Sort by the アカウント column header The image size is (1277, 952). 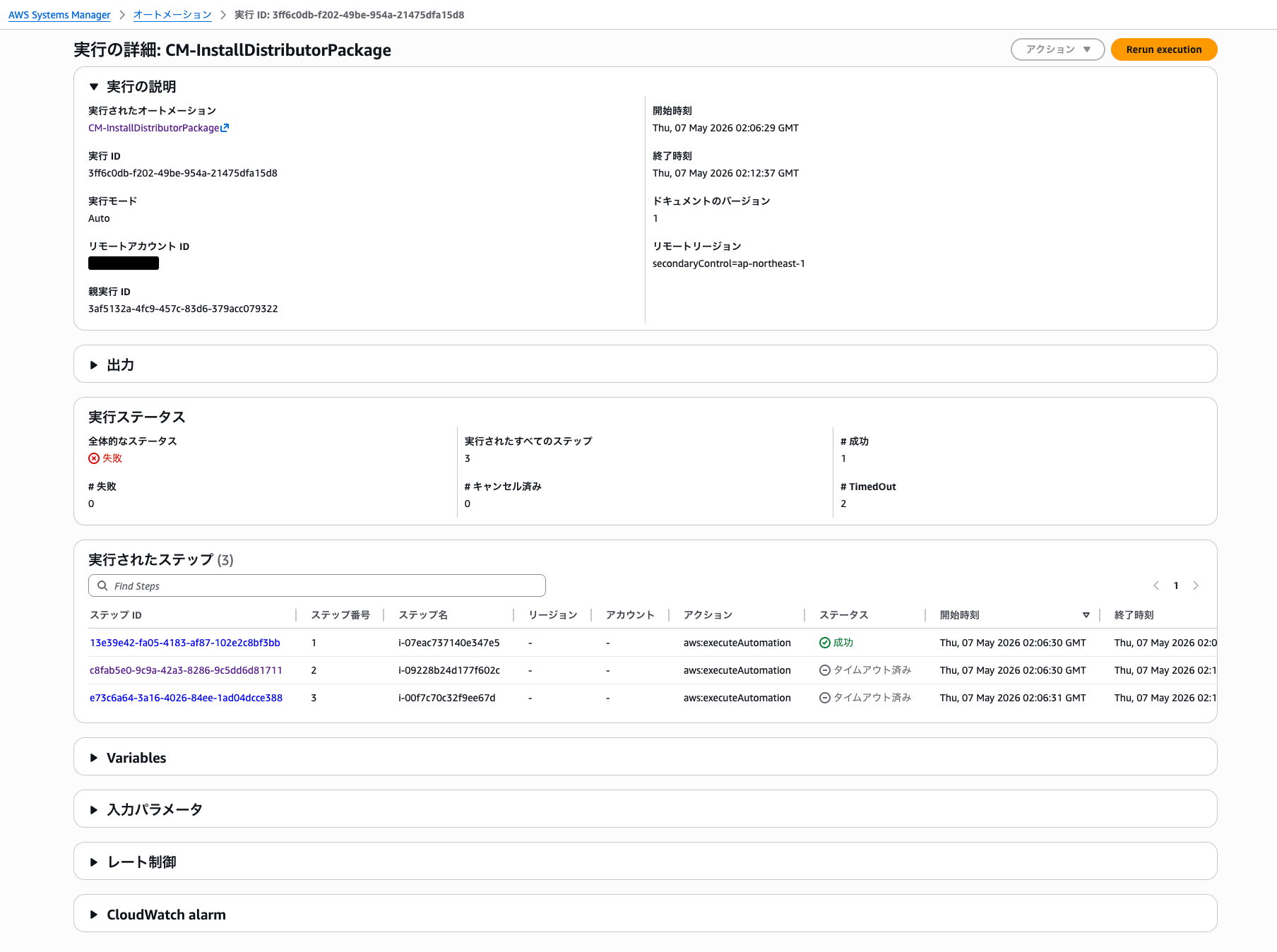pyautogui.click(x=630, y=615)
